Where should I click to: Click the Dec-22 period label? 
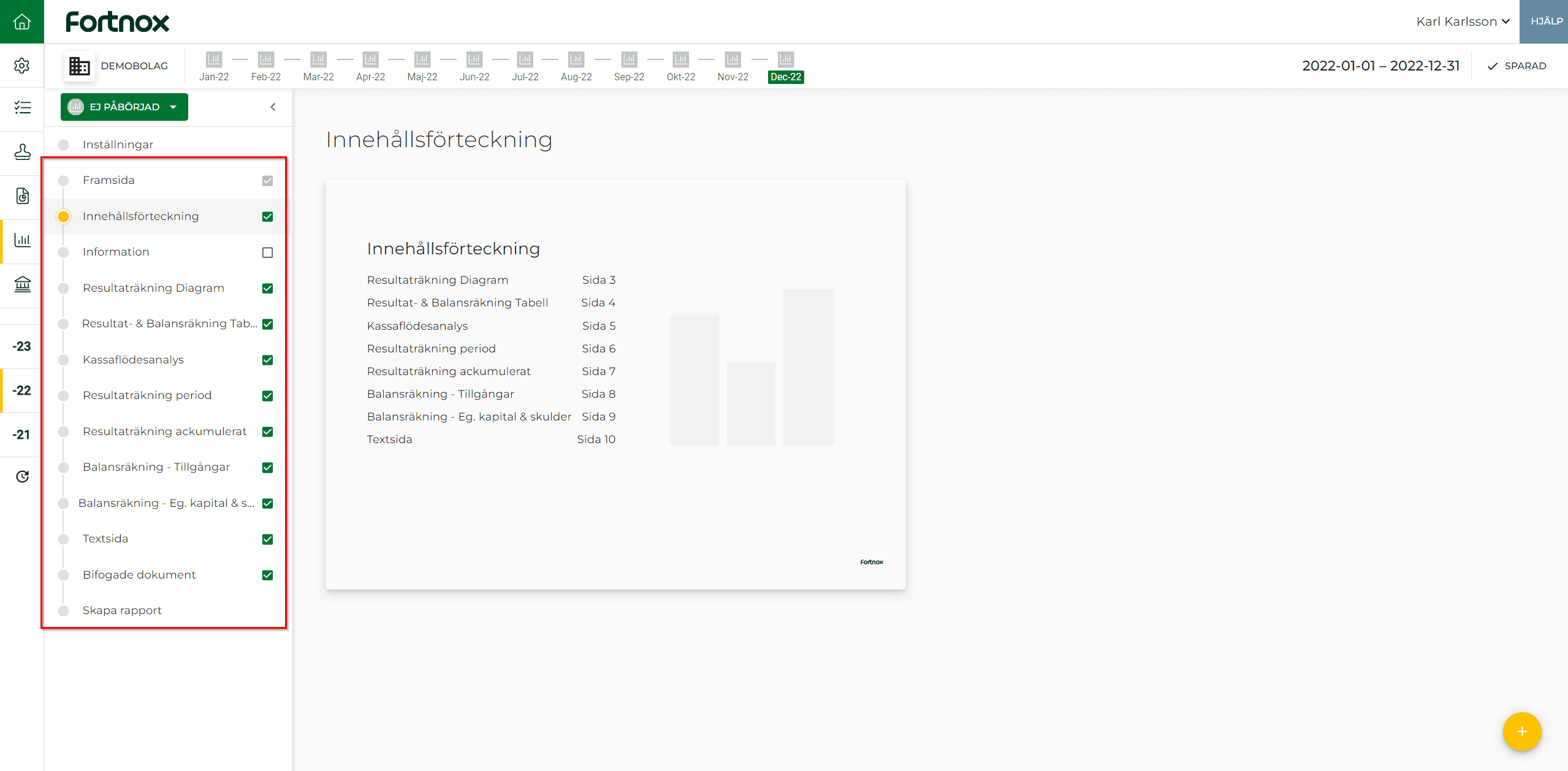coord(786,77)
